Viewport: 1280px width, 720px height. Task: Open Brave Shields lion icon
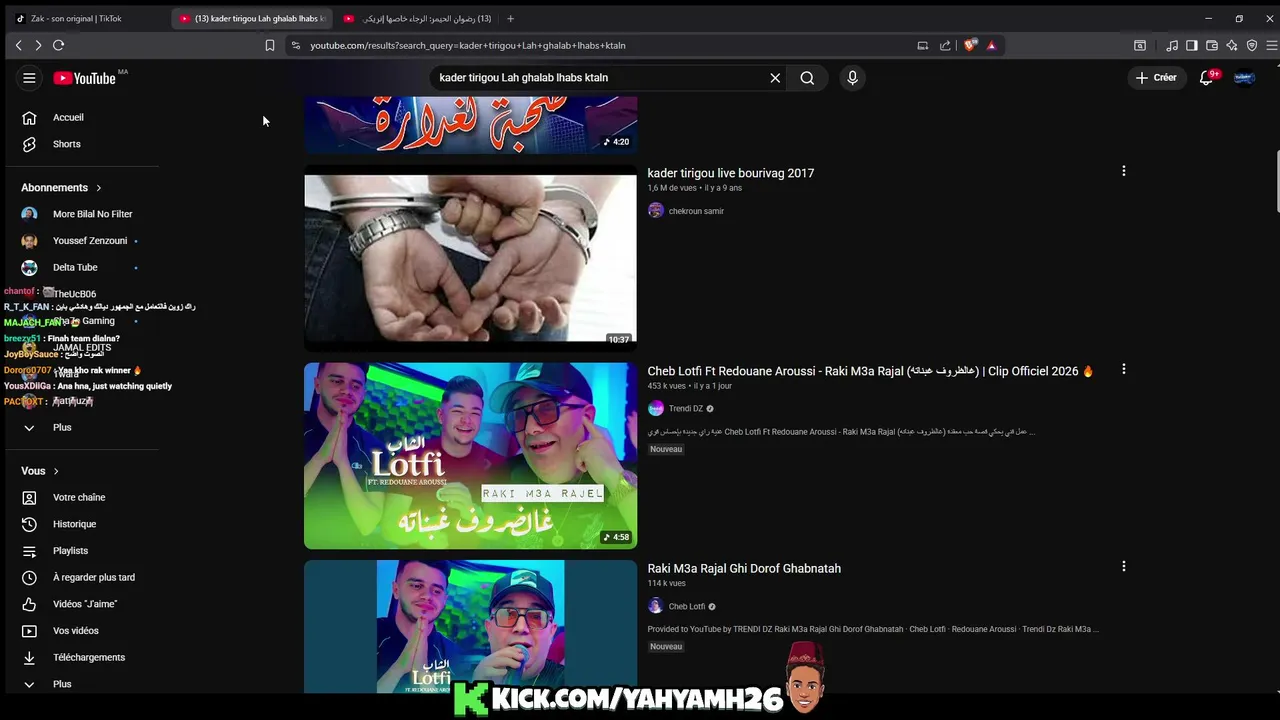[970, 45]
